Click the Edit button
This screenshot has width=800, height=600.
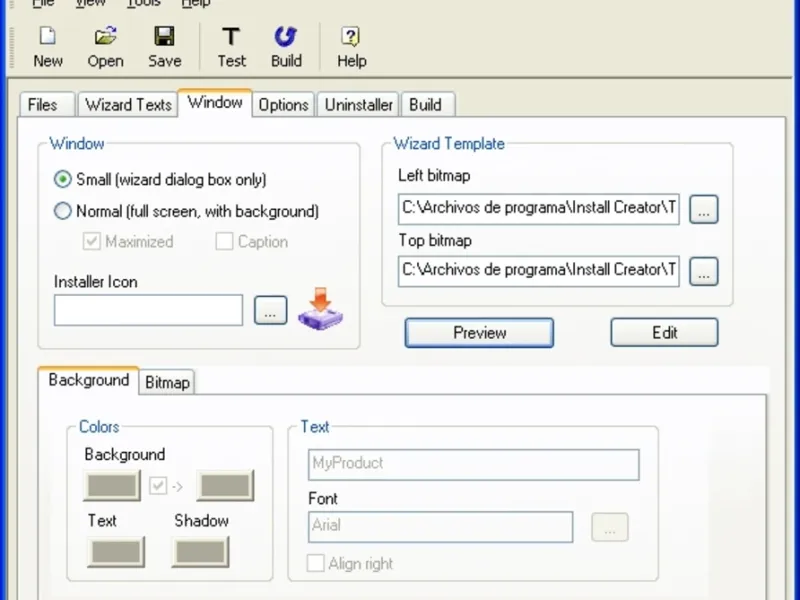pyautogui.click(x=664, y=333)
